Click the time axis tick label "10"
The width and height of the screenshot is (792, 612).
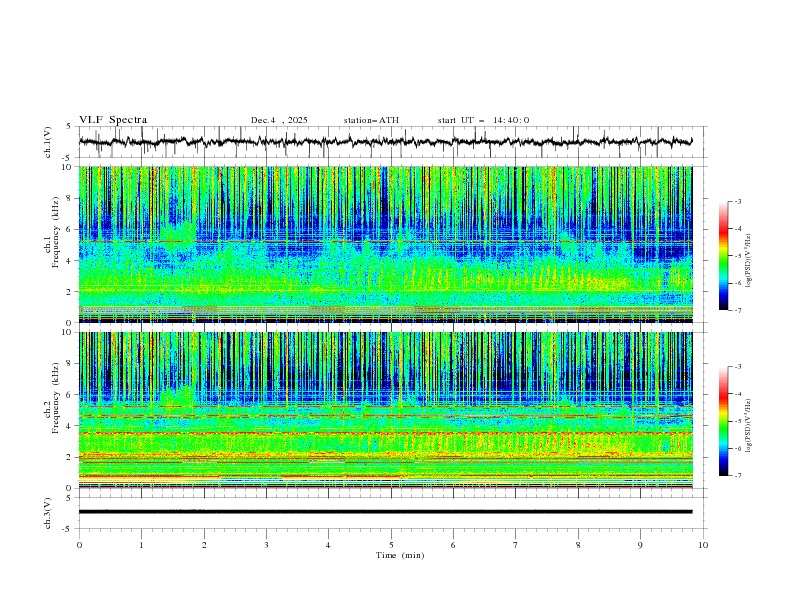pos(703,545)
